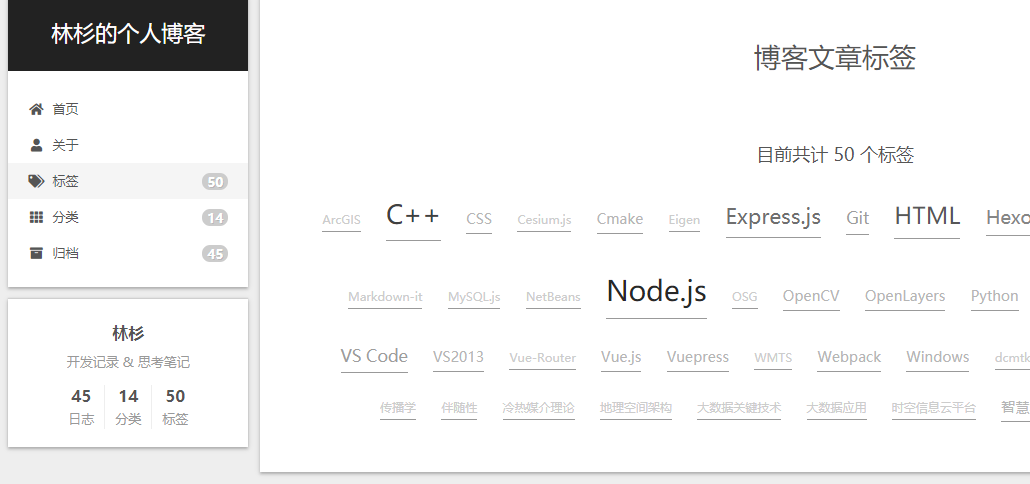Open the OpenLayers tag
This screenshot has width=1030, height=484.
click(x=905, y=296)
